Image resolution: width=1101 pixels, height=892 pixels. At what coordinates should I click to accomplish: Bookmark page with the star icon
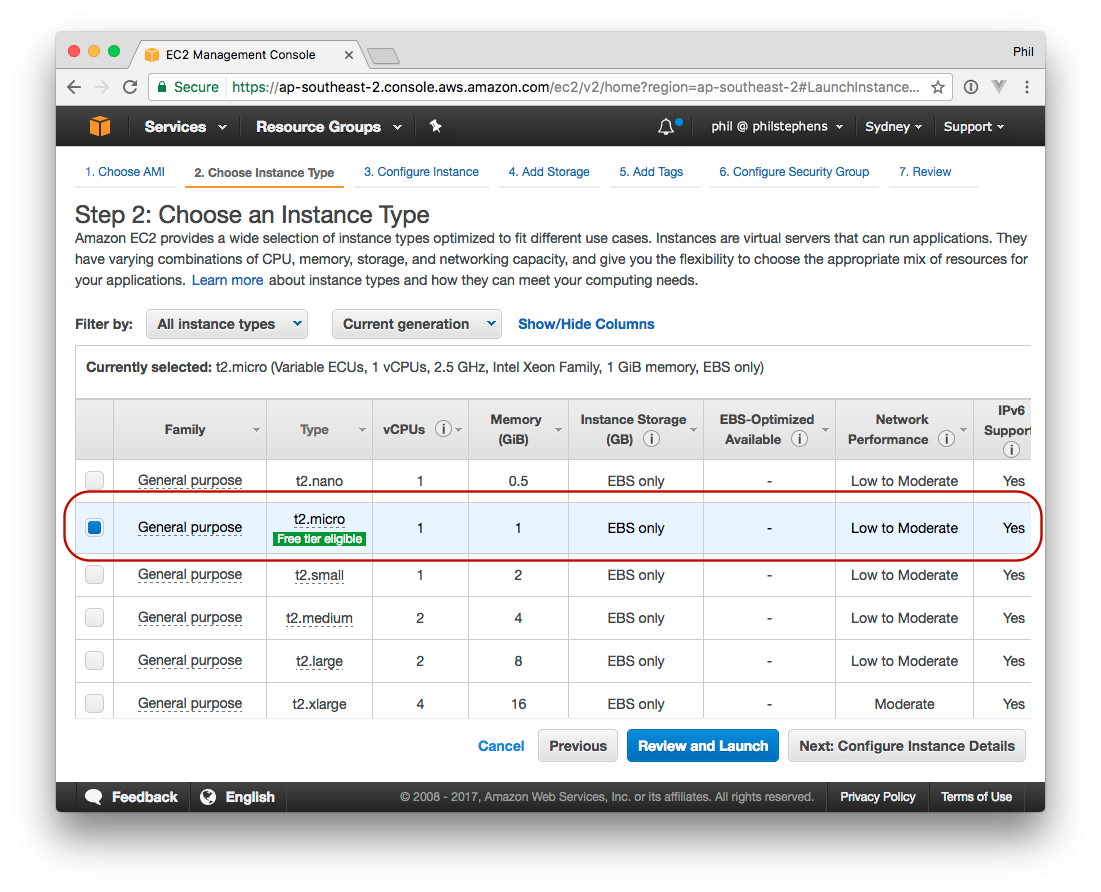coord(938,87)
